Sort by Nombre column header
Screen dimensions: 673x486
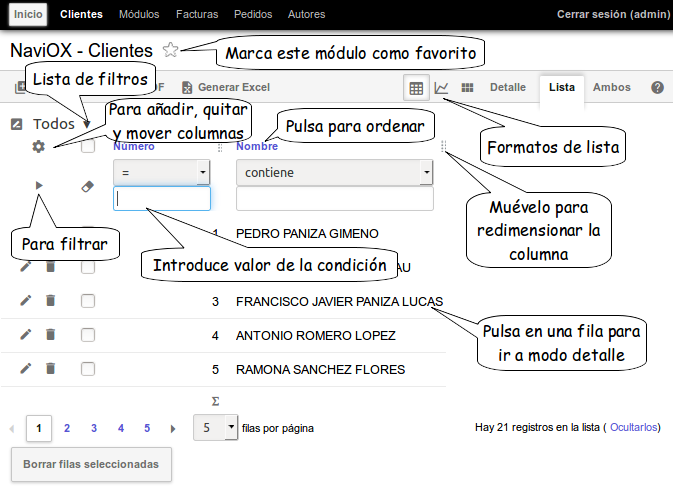(257, 146)
